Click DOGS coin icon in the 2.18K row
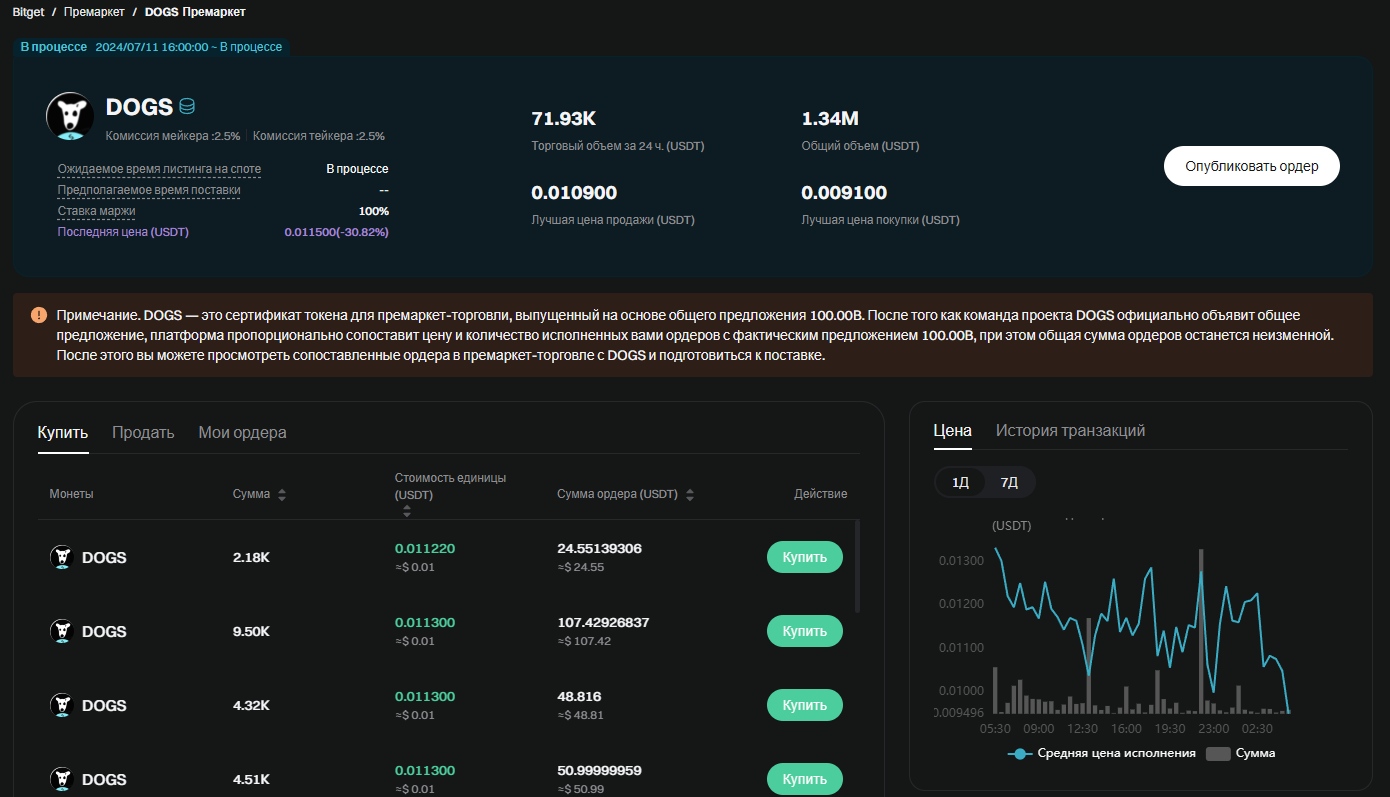Image resolution: width=1390 pixels, height=797 pixels. coord(62,557)
